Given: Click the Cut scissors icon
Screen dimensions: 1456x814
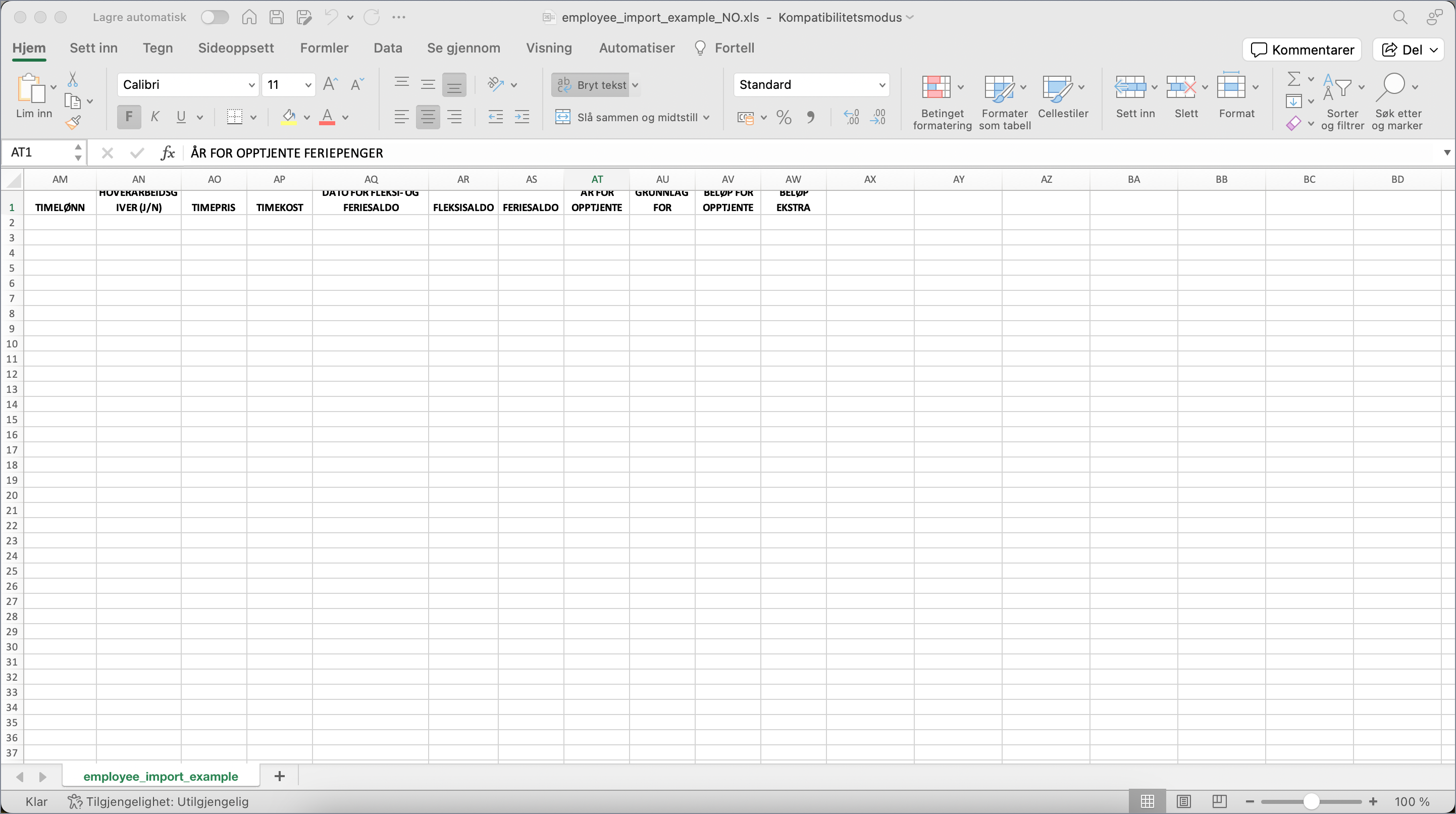Looking at the screenshot, I should [x=73, y=79].
